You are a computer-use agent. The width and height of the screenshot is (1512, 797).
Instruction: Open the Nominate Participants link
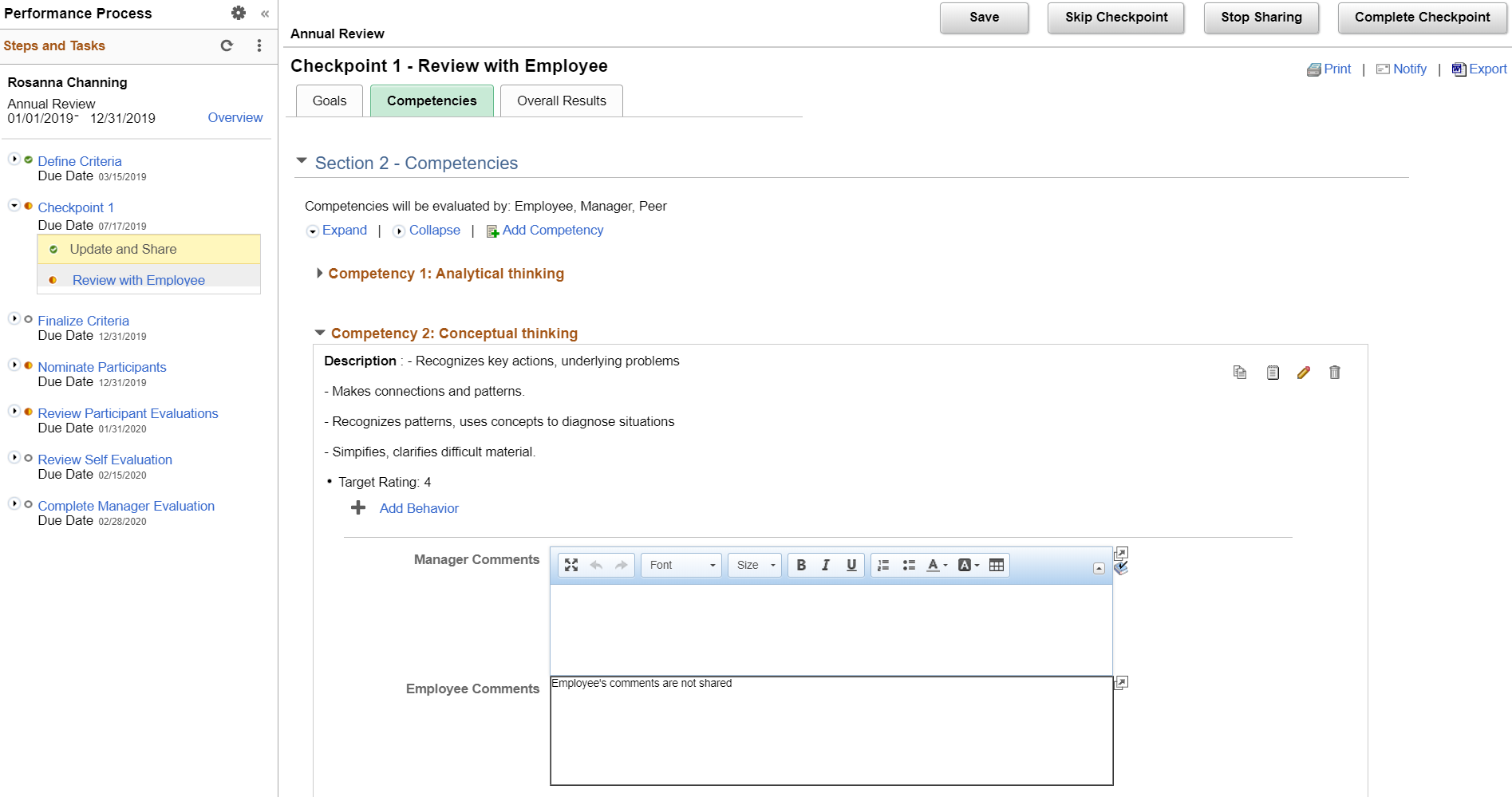click(x=102, y=367)
